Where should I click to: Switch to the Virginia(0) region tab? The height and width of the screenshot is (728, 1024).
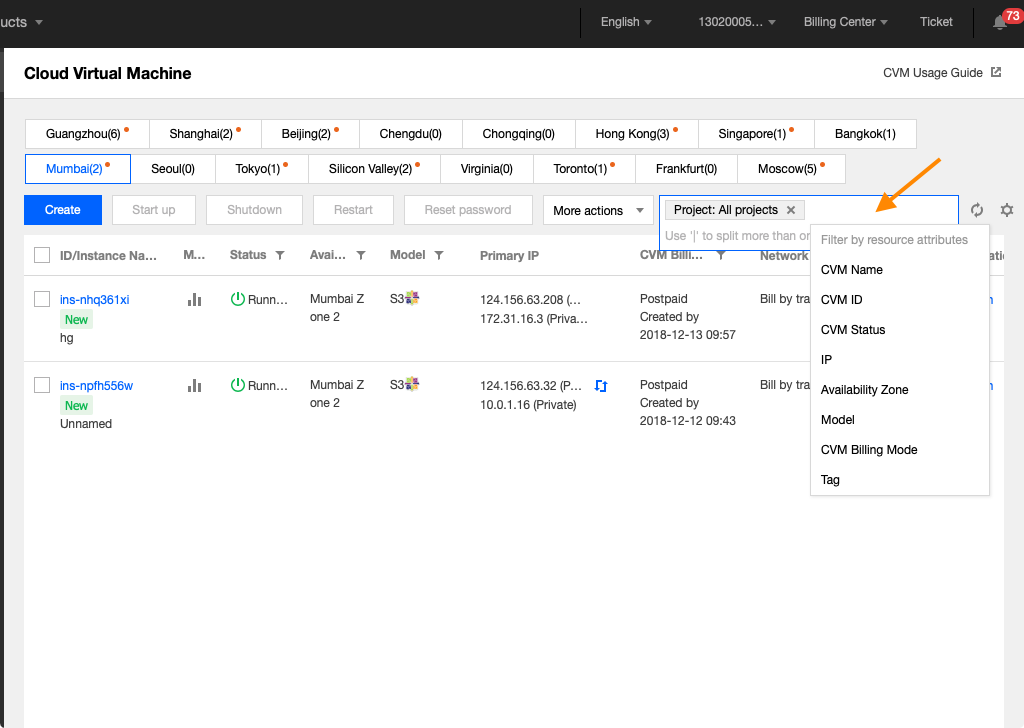click(487, 169)
